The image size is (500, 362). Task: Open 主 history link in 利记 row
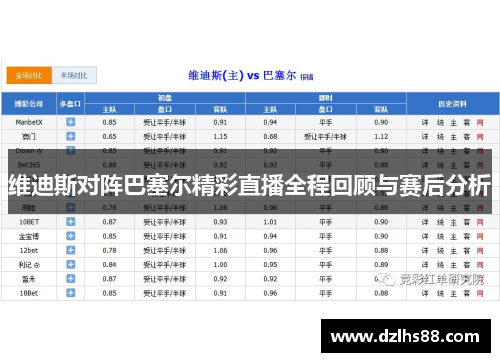pos(454,265)
